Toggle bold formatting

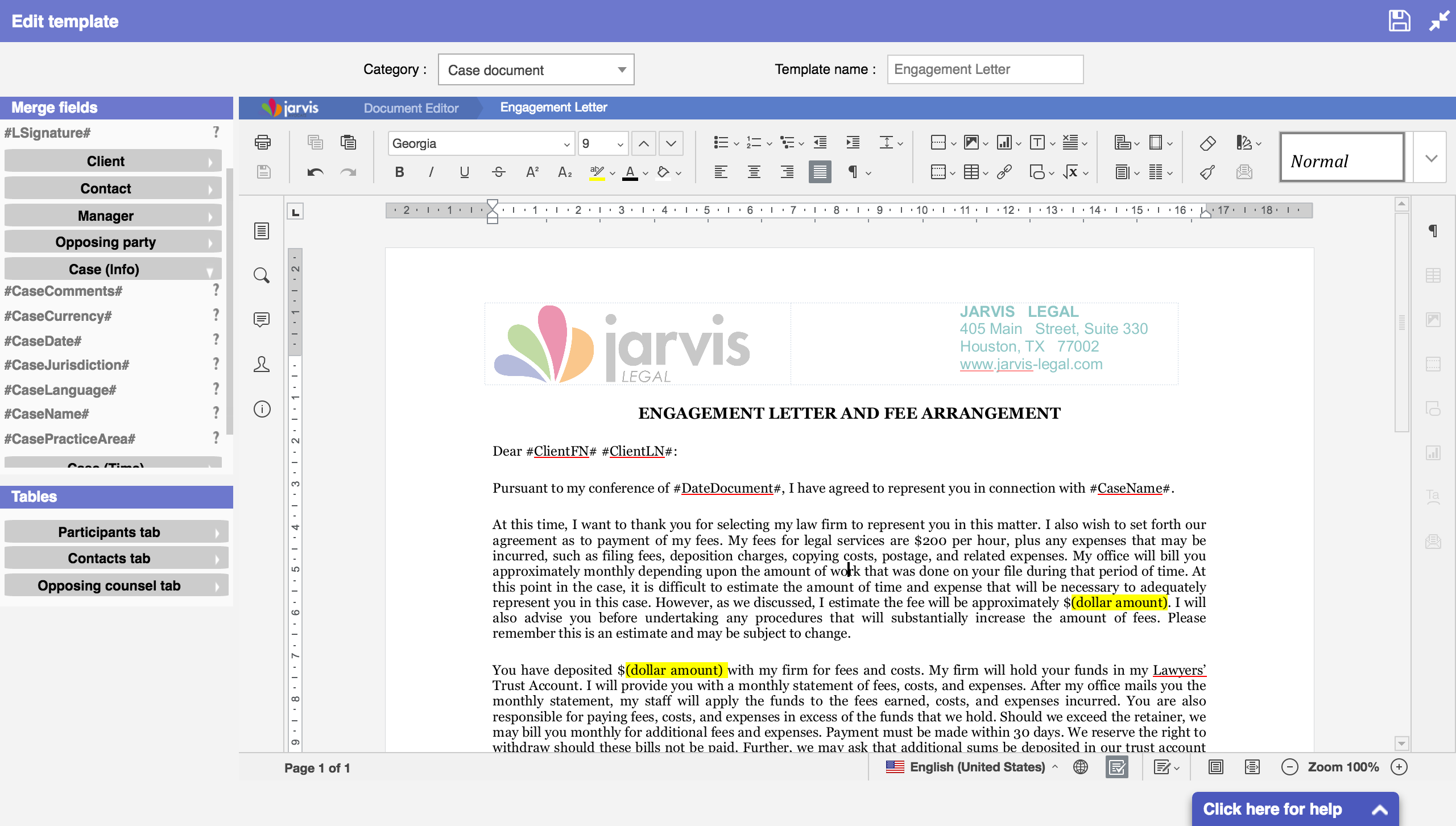point(400,172)
